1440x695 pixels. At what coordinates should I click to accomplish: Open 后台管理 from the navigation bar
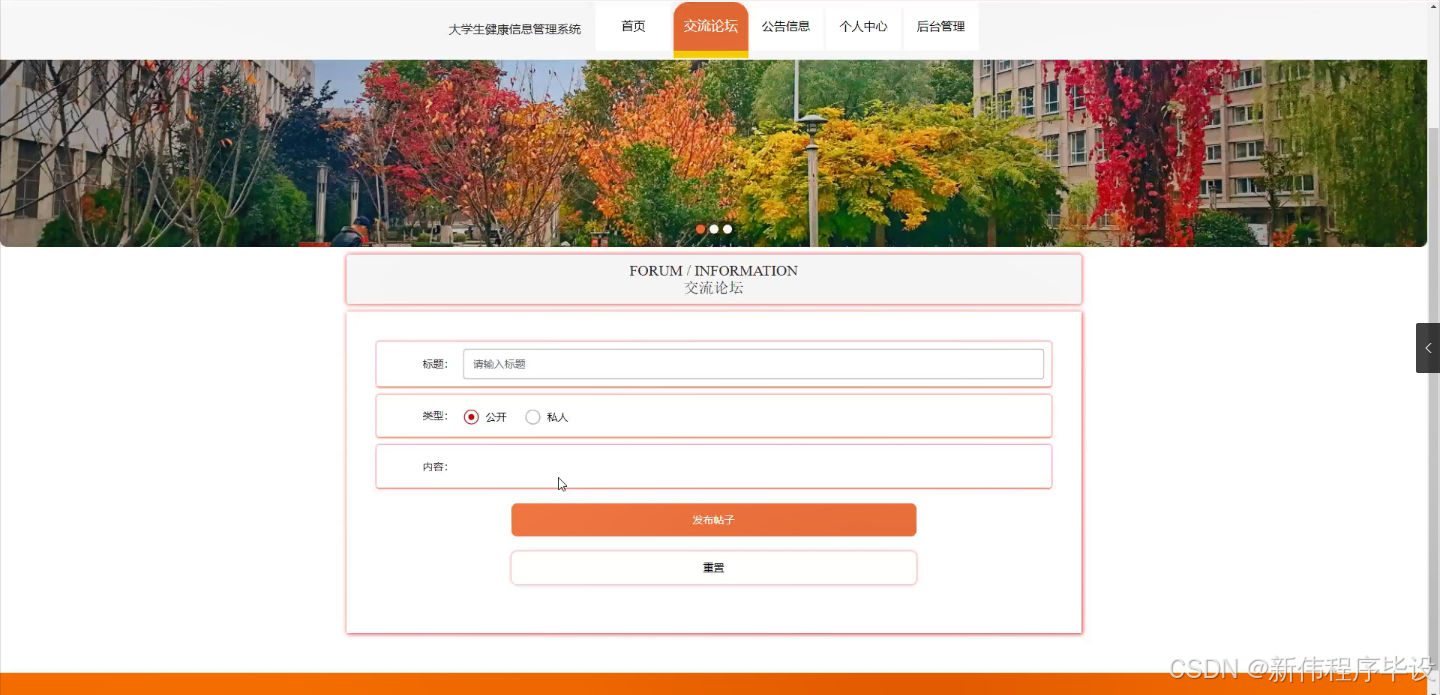(x=940, y=27)
